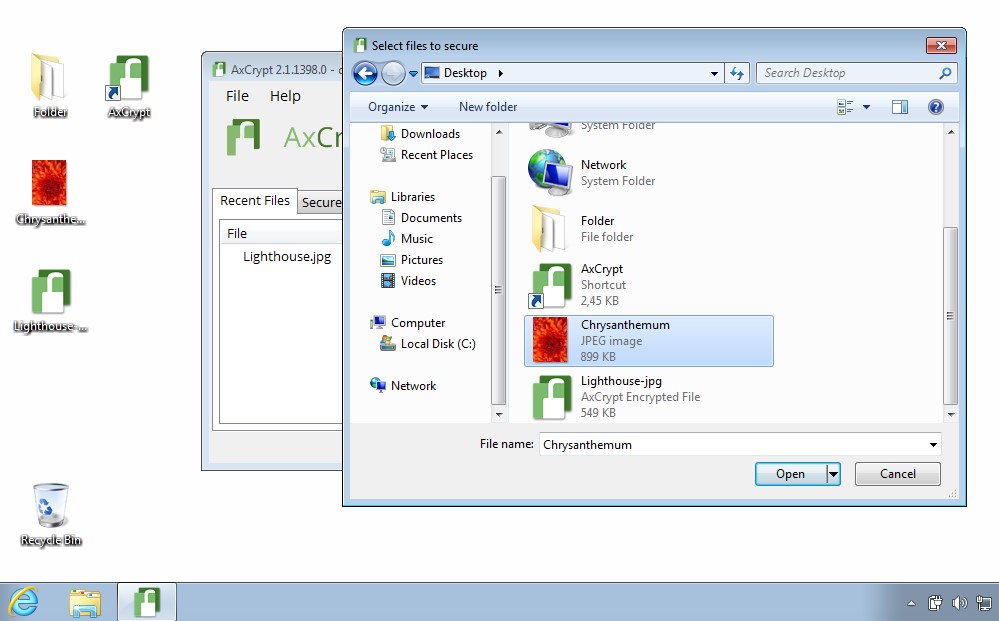Launch Internet Explorer from taskbar
This screenshot has width=999, height=621.
(x=24, y=602)
